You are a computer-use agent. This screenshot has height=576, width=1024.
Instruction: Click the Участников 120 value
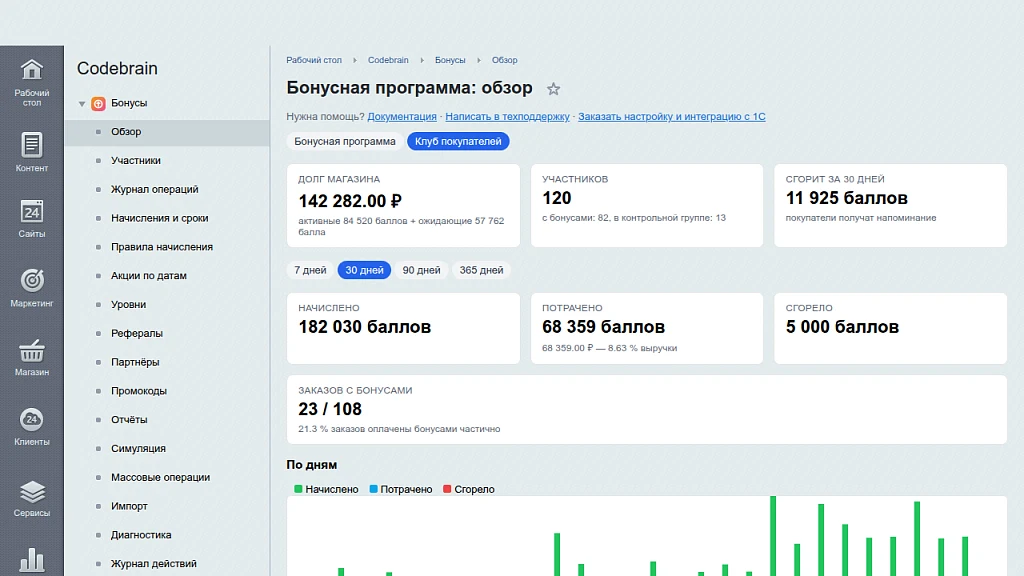click(x=556, y=198)
